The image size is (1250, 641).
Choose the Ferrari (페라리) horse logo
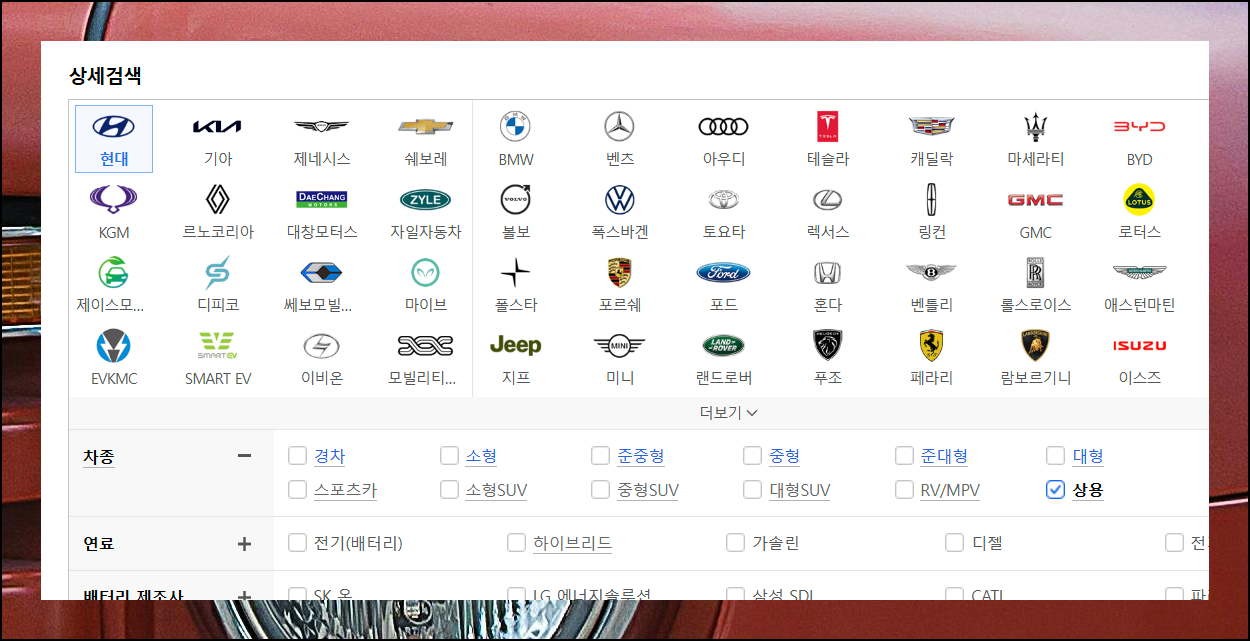(x=931, y=345)
